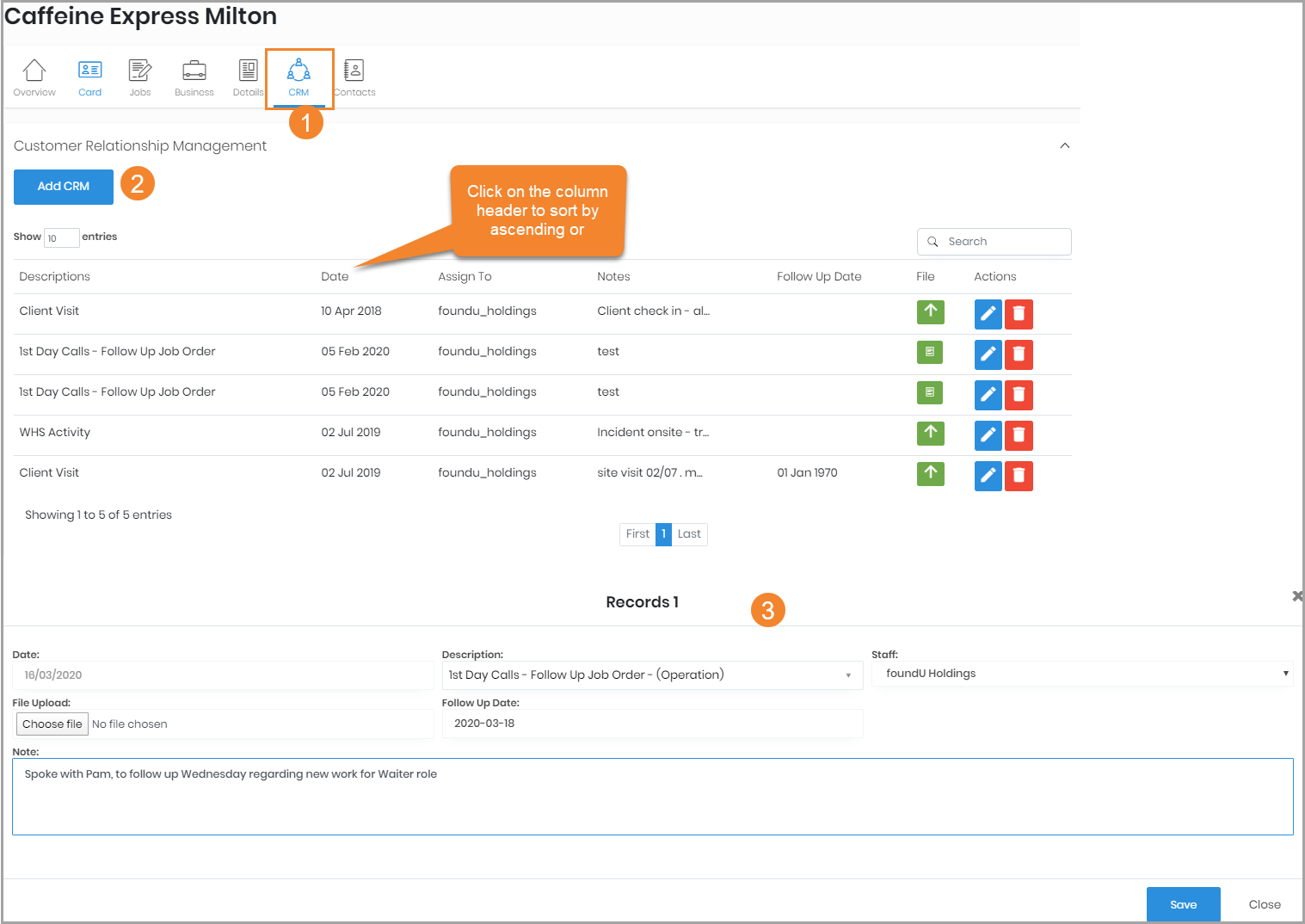Screen dimensions: 1305x924
Task: Go to the Last page of entries
Action: click(x=689, y=534)
